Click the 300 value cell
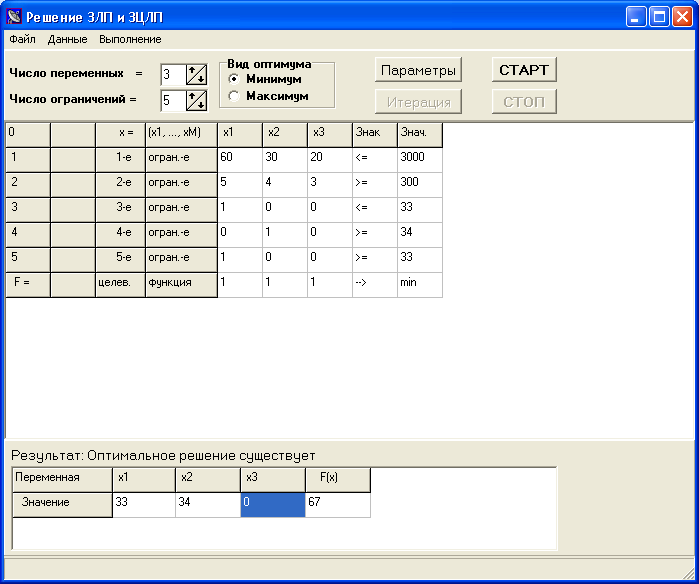The height and width of the screenshot is (584, 699). (420, 185)
